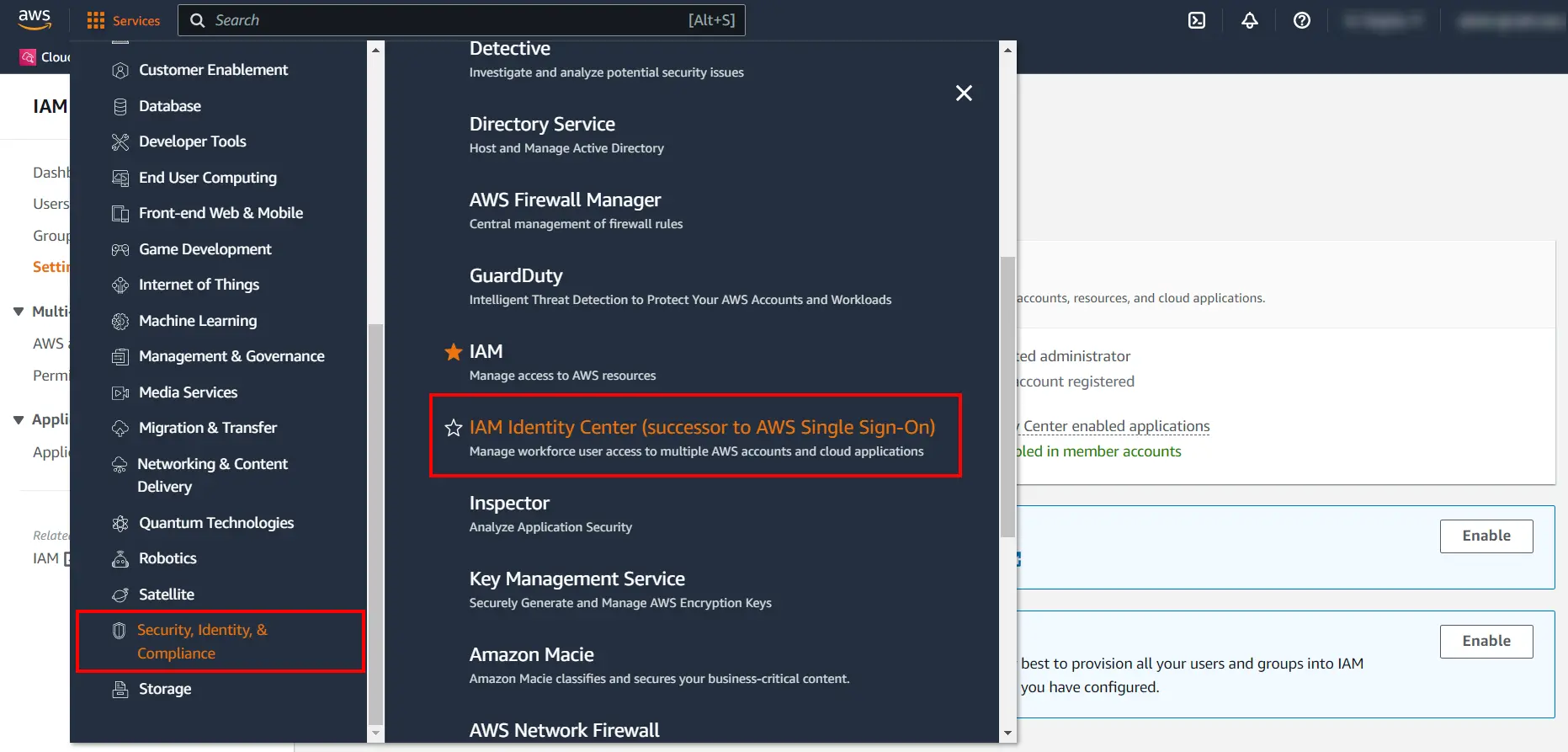Open the CloudShell terminal icon

point(1197,20)
